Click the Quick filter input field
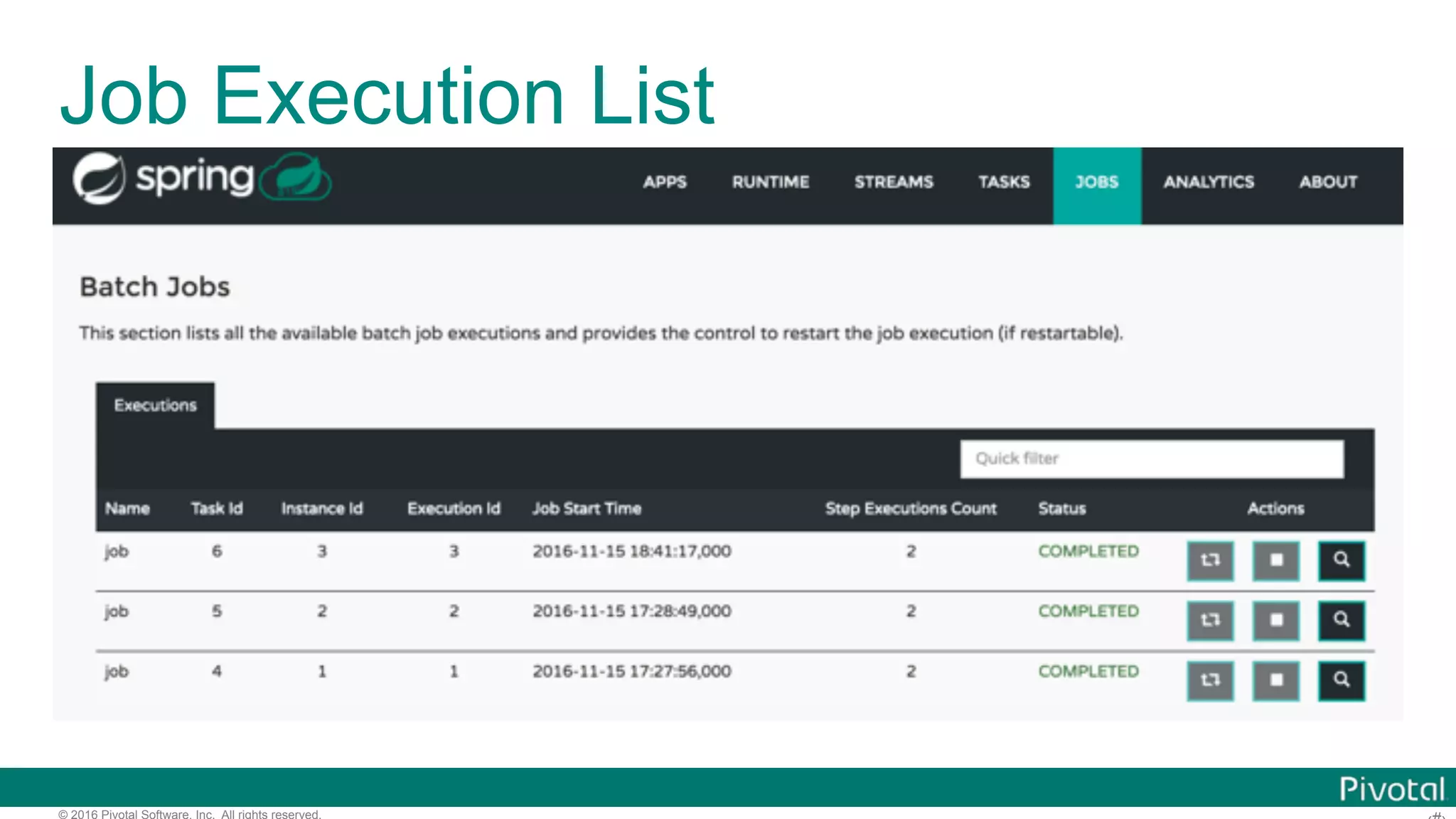The image size is (1456, 819). coord(1152,459)
